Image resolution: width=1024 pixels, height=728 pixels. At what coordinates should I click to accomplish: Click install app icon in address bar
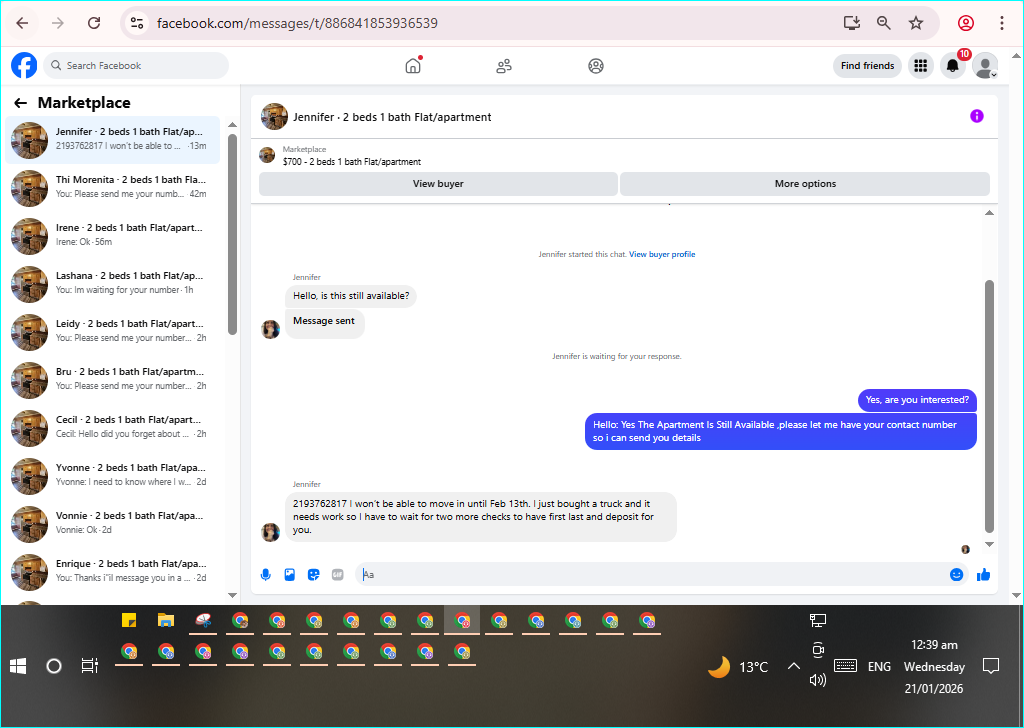852,23
